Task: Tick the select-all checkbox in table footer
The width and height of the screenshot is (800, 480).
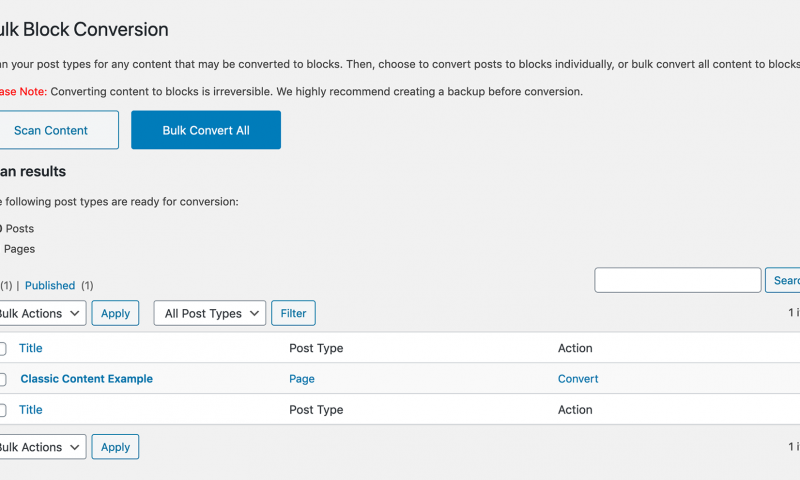Action: click(x=3, y=410)
